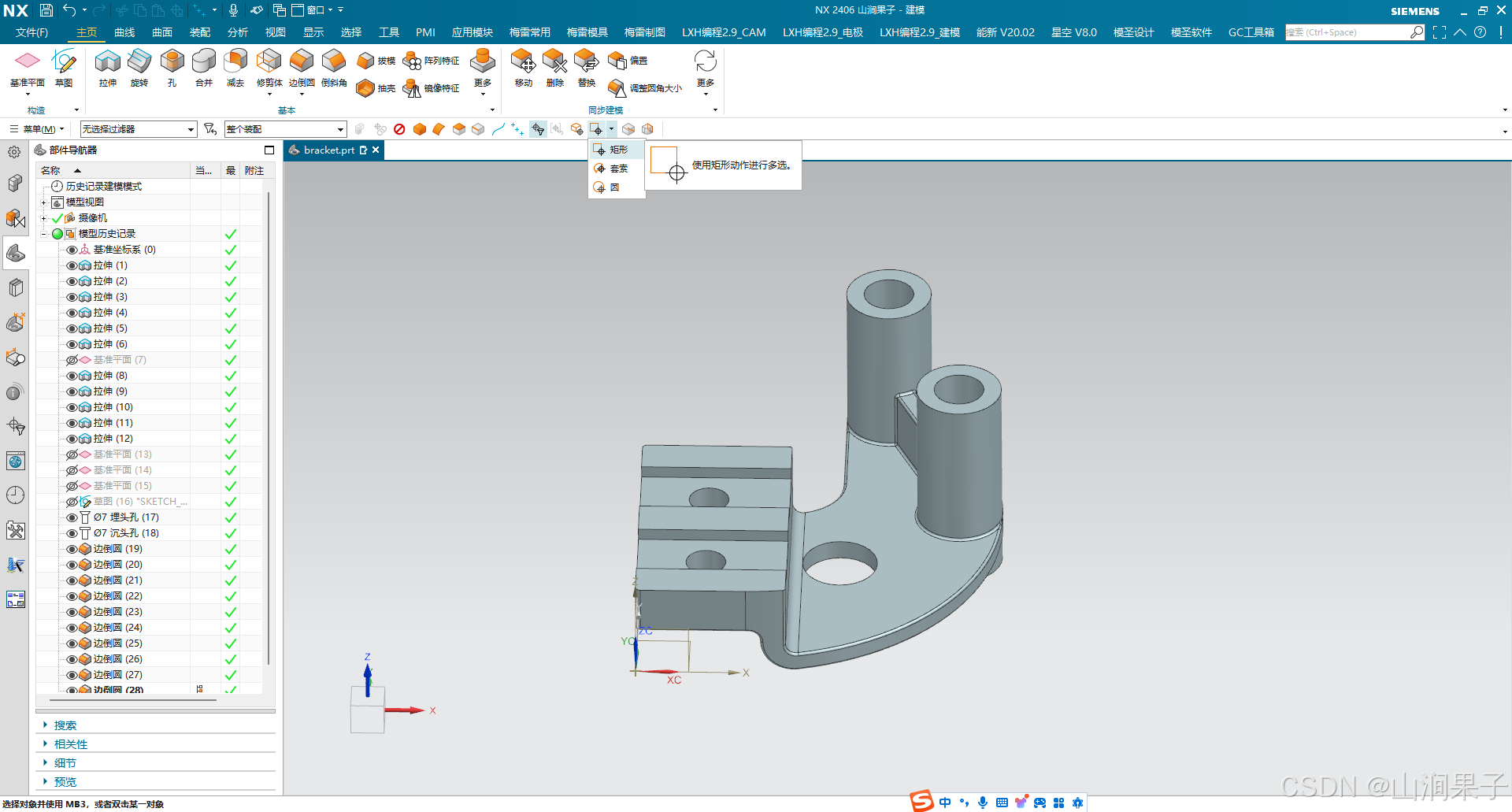Select the 拉伸 (Extrude) tool in ribbon

tap(108, 68)
